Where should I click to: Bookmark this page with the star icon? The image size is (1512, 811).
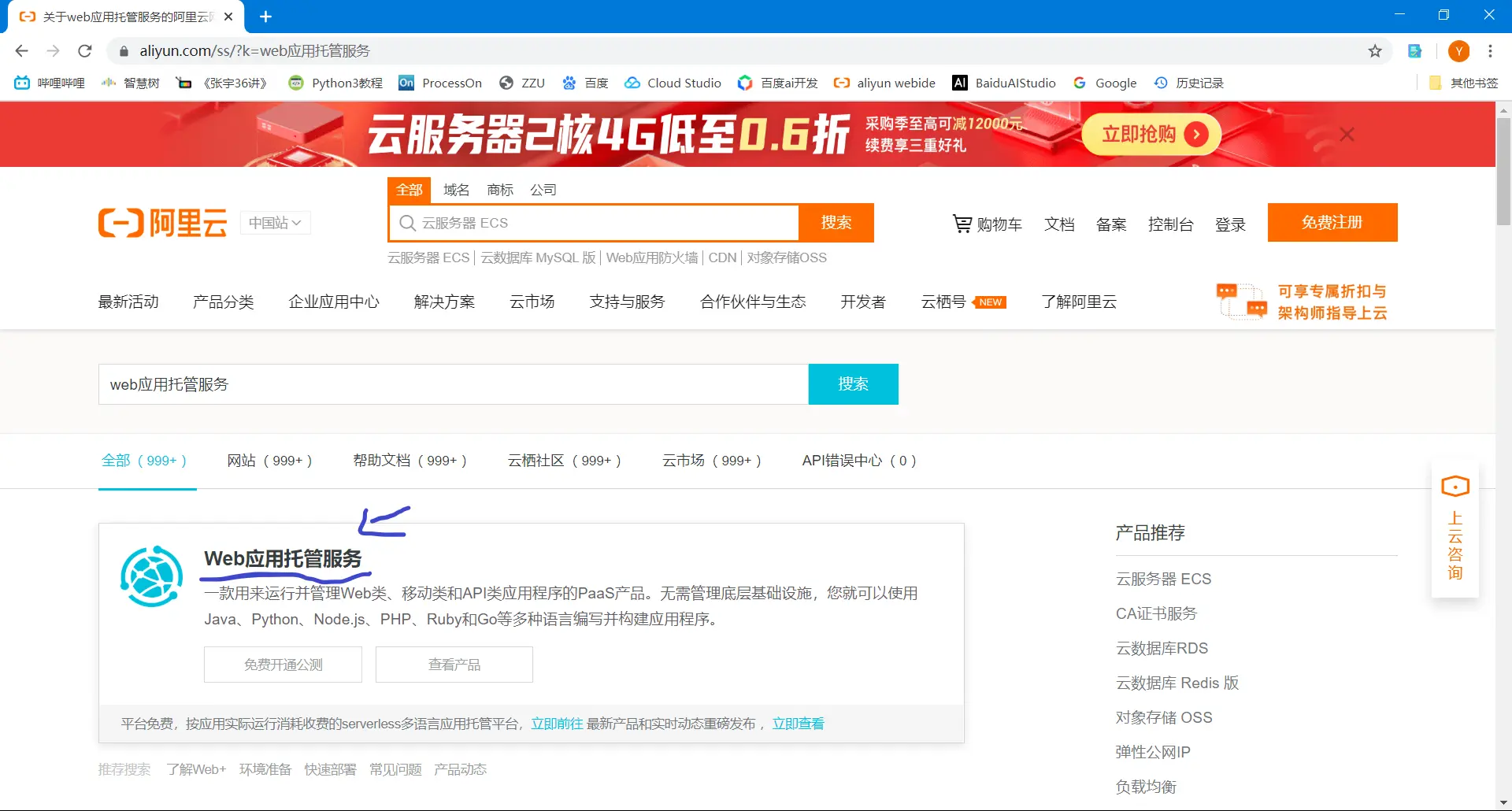[1375, 51]
